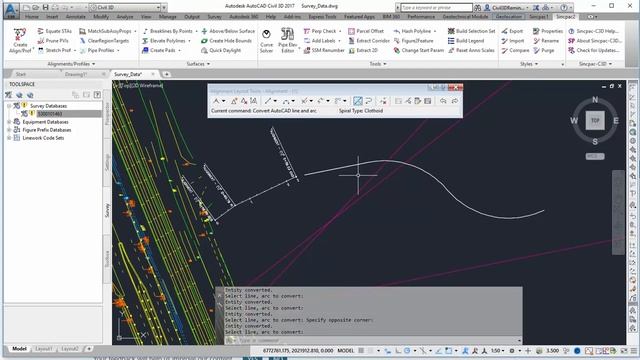Run the Quick Daylight tool
Image resolution: width=640 pixels, height=360 pixels.
[221, 50]
